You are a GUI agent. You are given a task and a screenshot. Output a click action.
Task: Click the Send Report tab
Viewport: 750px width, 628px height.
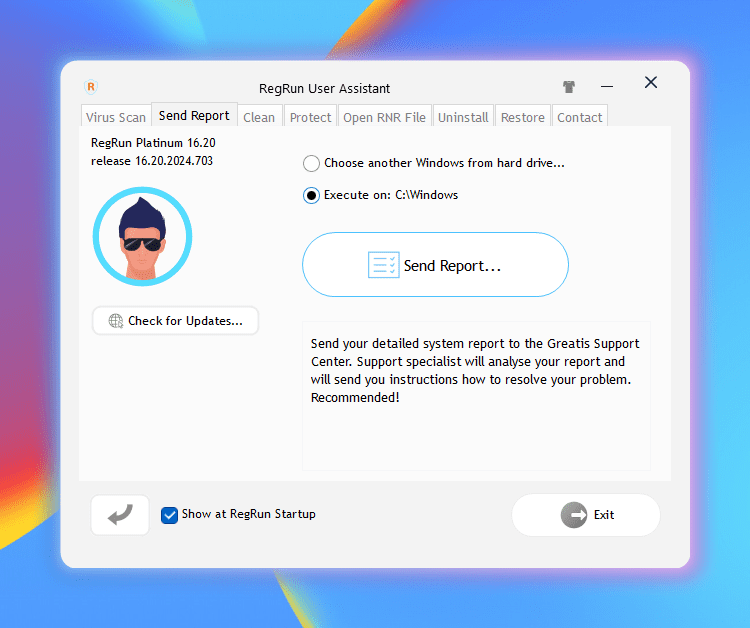click(x=194, y=116)
